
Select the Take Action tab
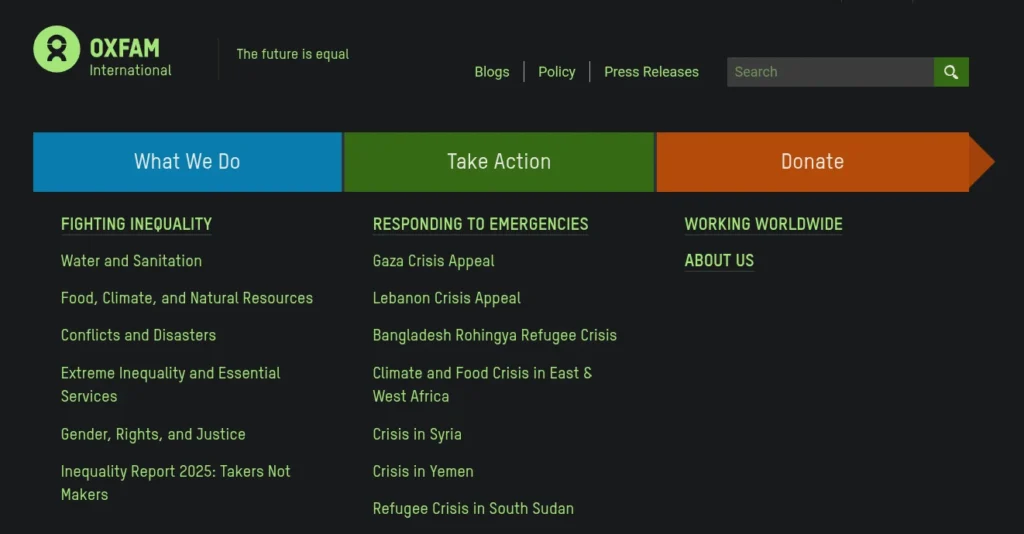click(499, 162)
